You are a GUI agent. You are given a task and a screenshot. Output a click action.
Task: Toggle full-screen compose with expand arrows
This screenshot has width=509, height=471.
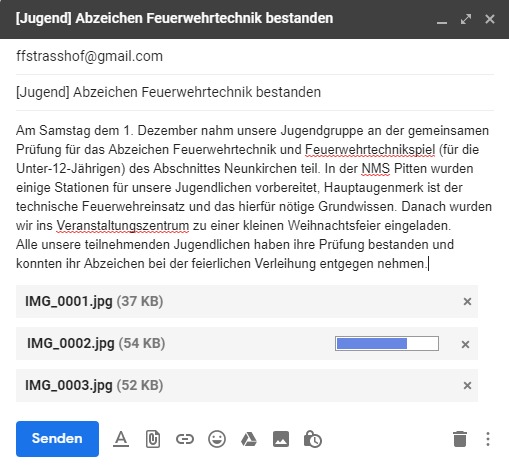pyautogui.click(x=466, y=19)
